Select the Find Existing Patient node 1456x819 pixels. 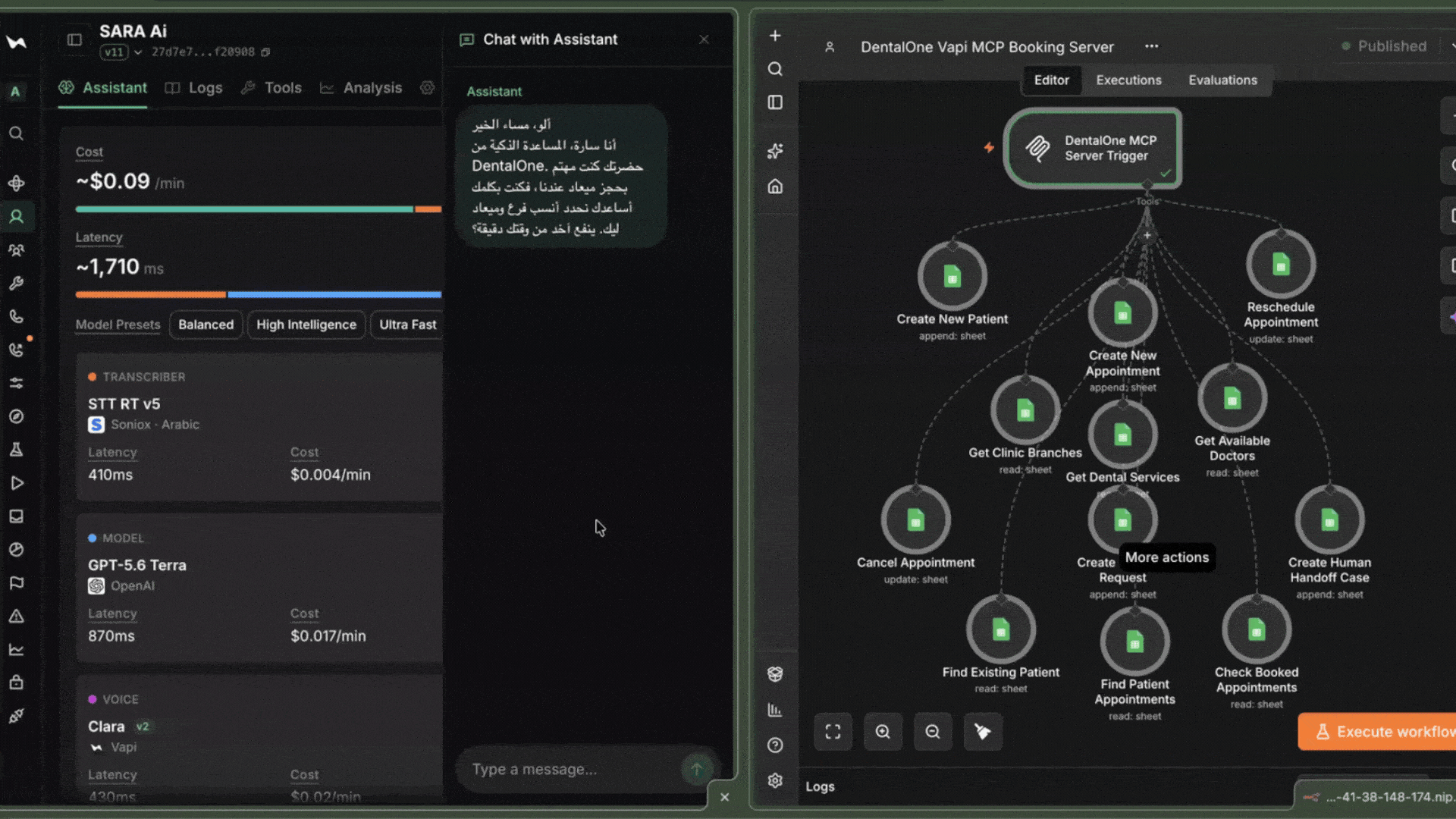1001,629
